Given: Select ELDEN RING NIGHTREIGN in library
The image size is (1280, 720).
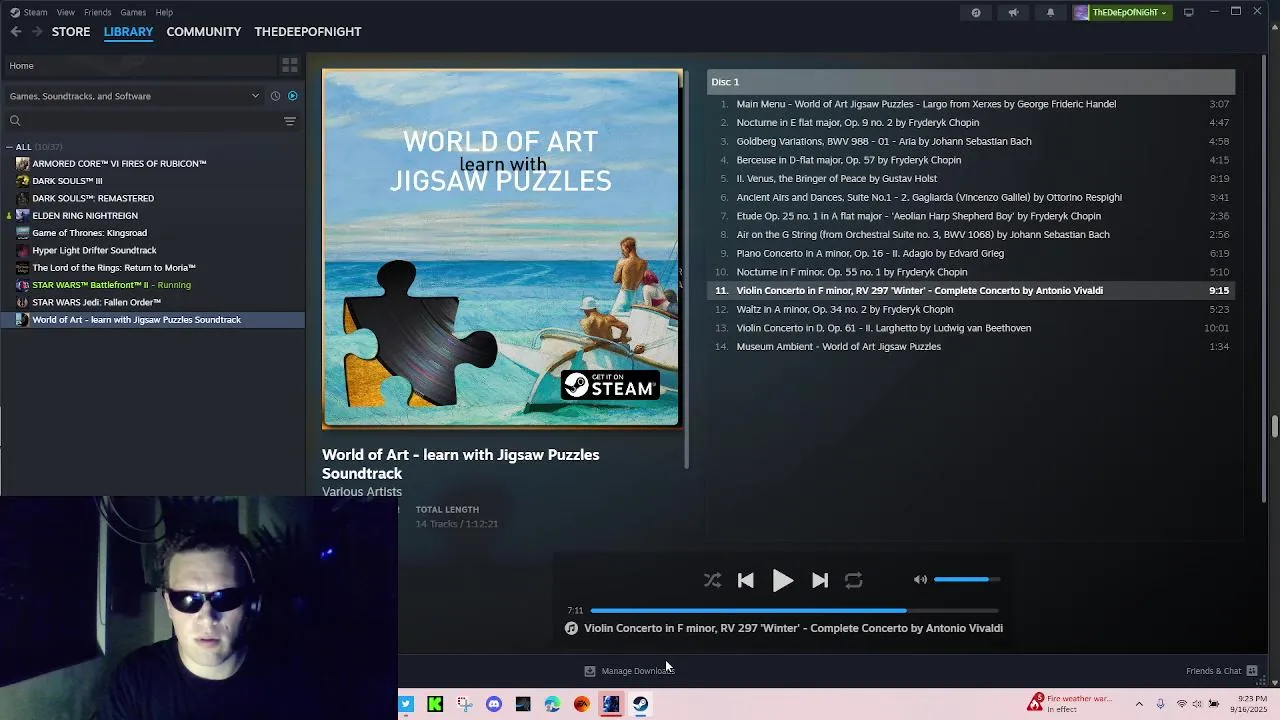Looking at the screenshot, I should (85, 215).
